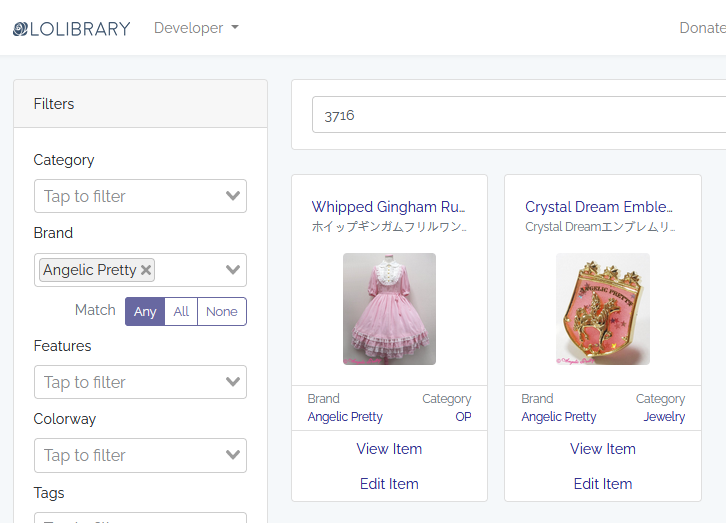Remove the Angelic Pretty brand tag
The width and height of the screenshot is (726, 523).
(x=146, y=270)
